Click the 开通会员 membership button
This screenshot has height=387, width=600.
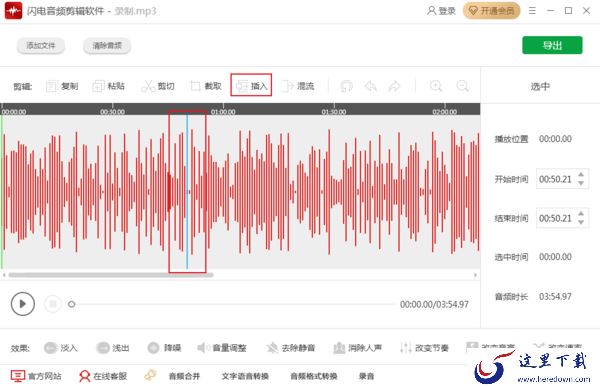coord(491,11)
